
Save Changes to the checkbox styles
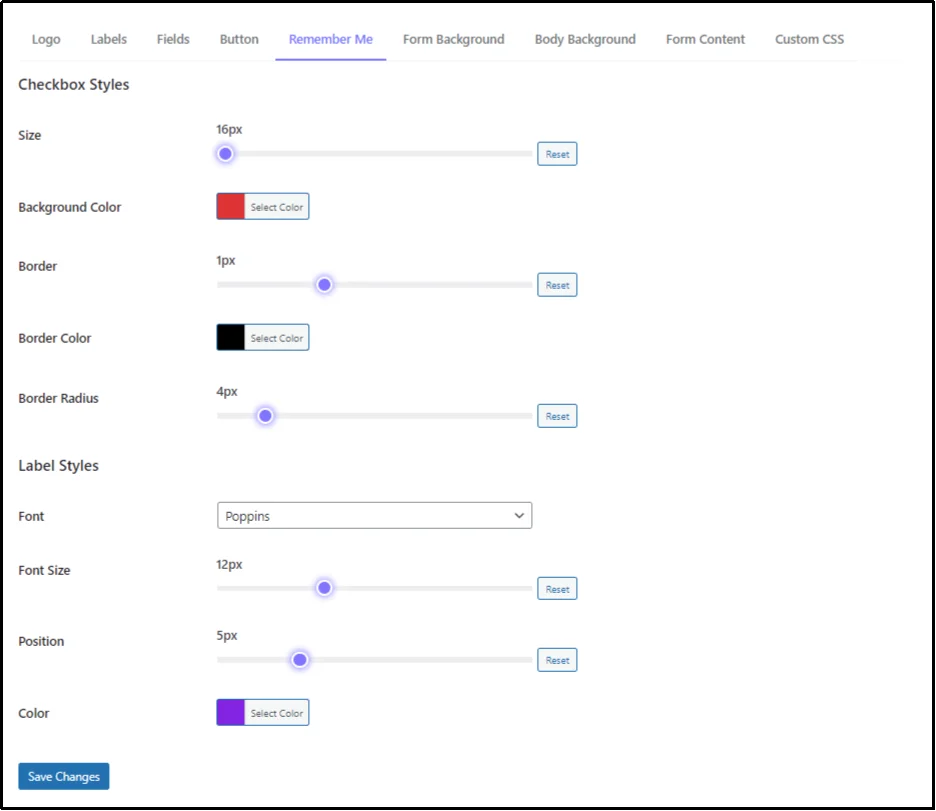(x=63, y=776)
